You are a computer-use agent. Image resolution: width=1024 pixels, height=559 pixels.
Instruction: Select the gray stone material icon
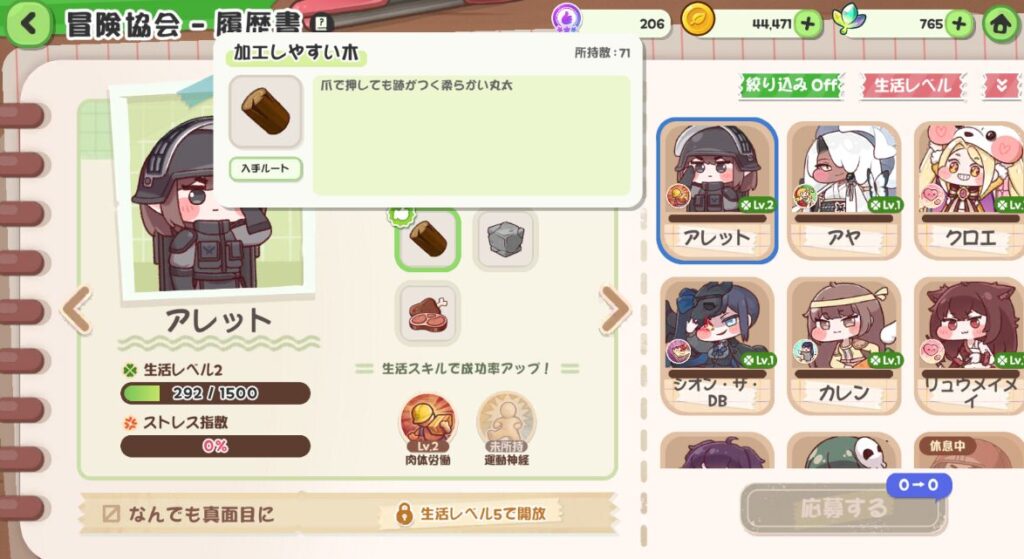(505, 239)
